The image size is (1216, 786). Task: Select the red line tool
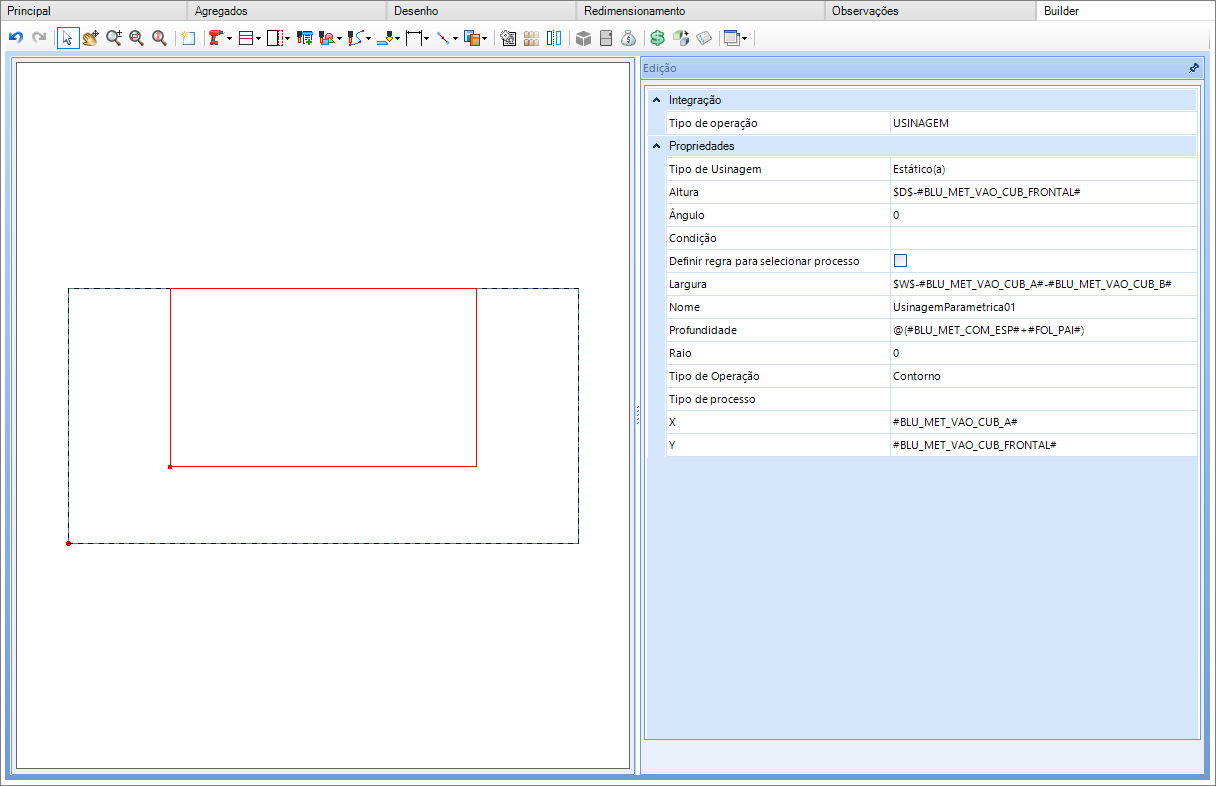pyautogui.click(x=443, y=38)
